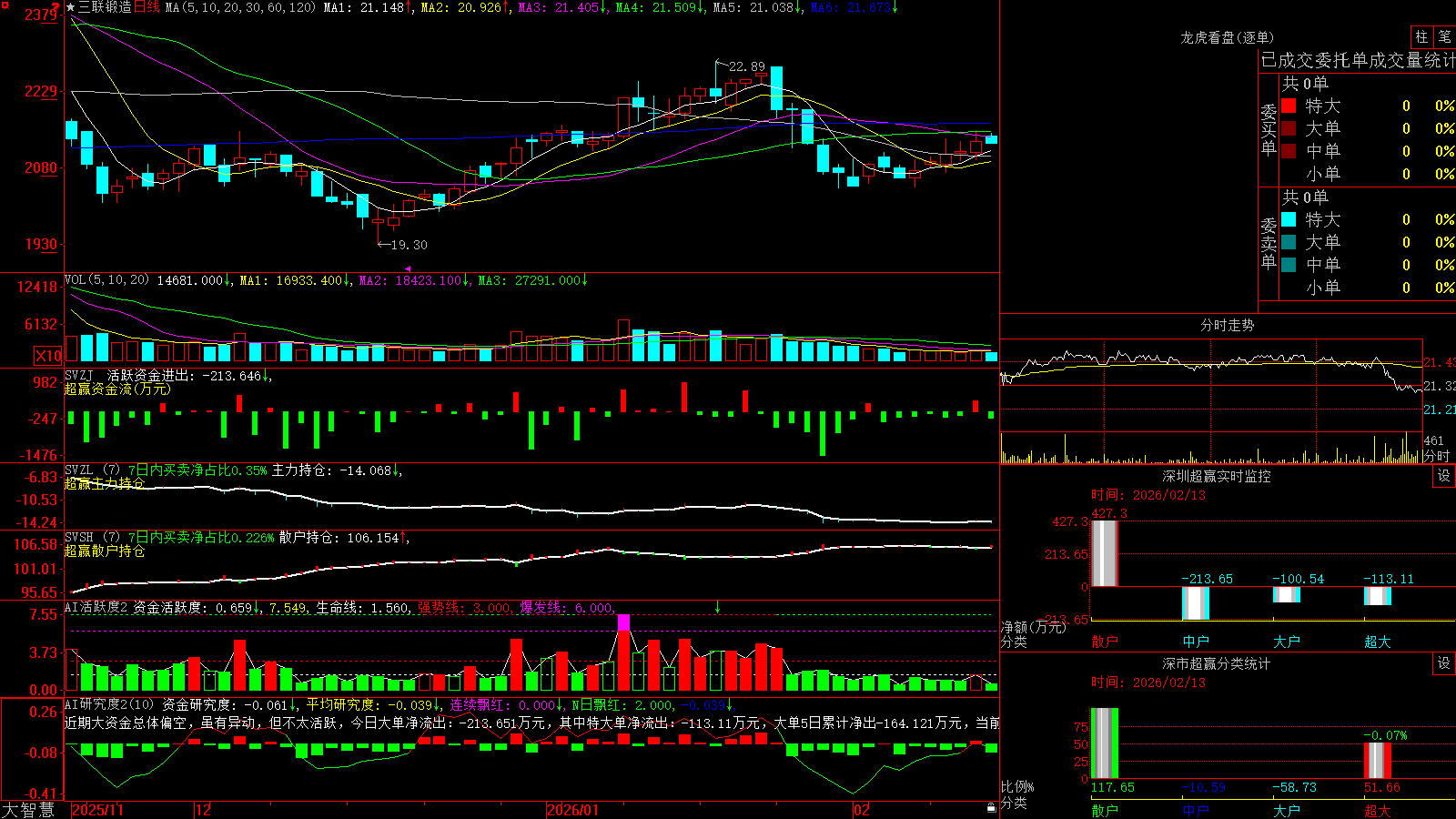Click the teal 中单 swatch under 委卖单
Screen dimensions: 1456x819
pos(1289,265)
